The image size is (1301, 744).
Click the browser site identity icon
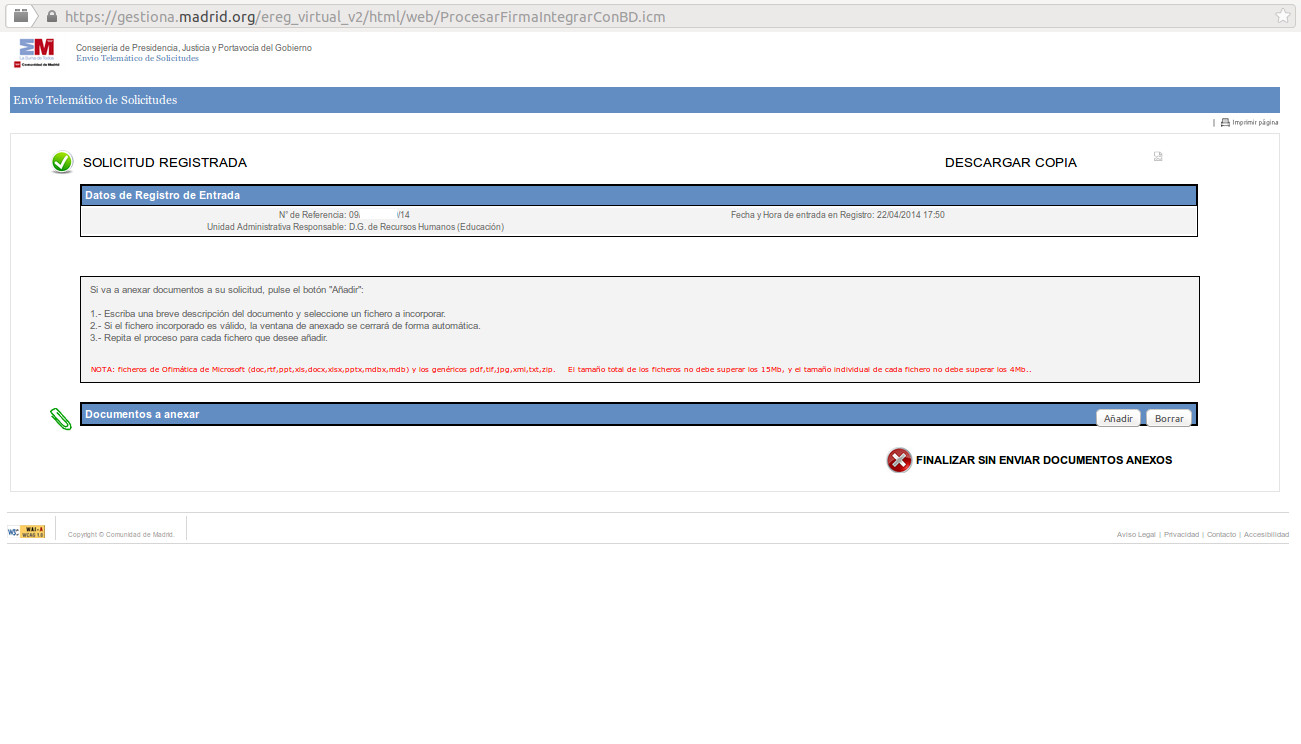(x=20, y=16)
